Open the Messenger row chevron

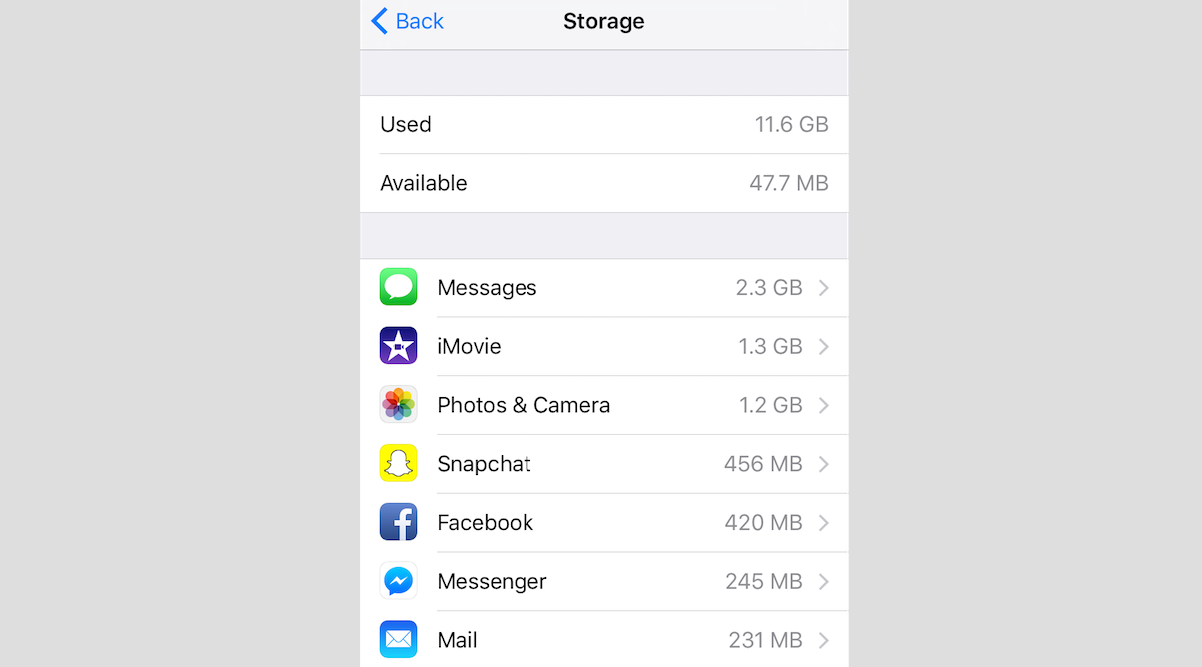824,581
